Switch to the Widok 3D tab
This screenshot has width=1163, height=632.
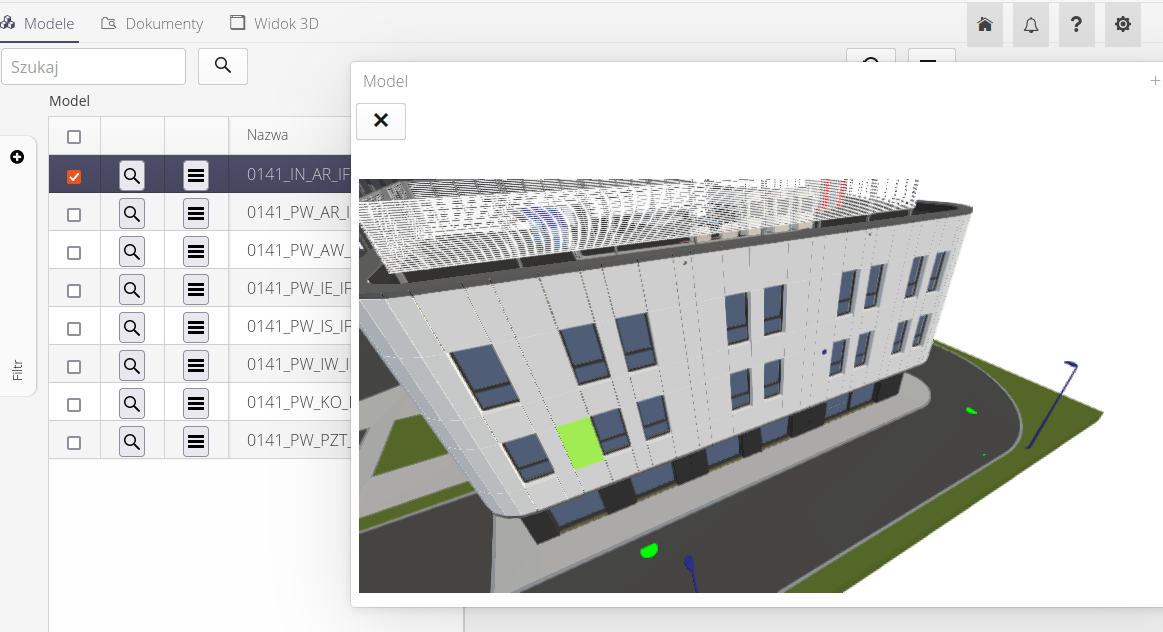275,23
